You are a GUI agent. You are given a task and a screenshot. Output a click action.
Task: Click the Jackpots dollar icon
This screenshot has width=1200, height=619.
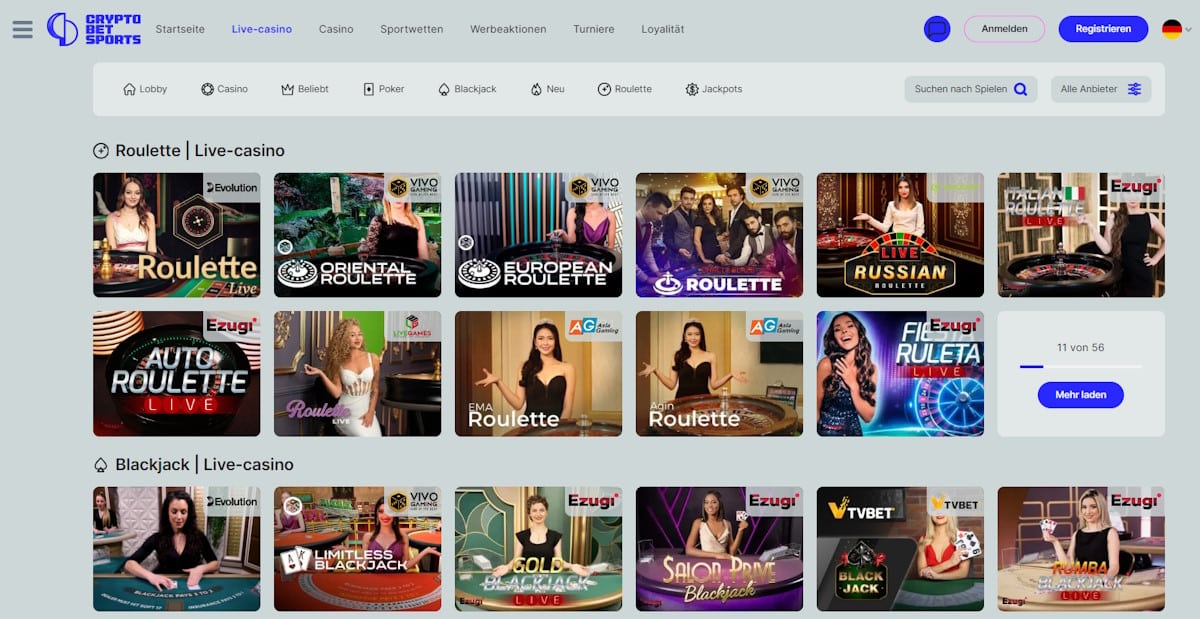tap(692, 89)
